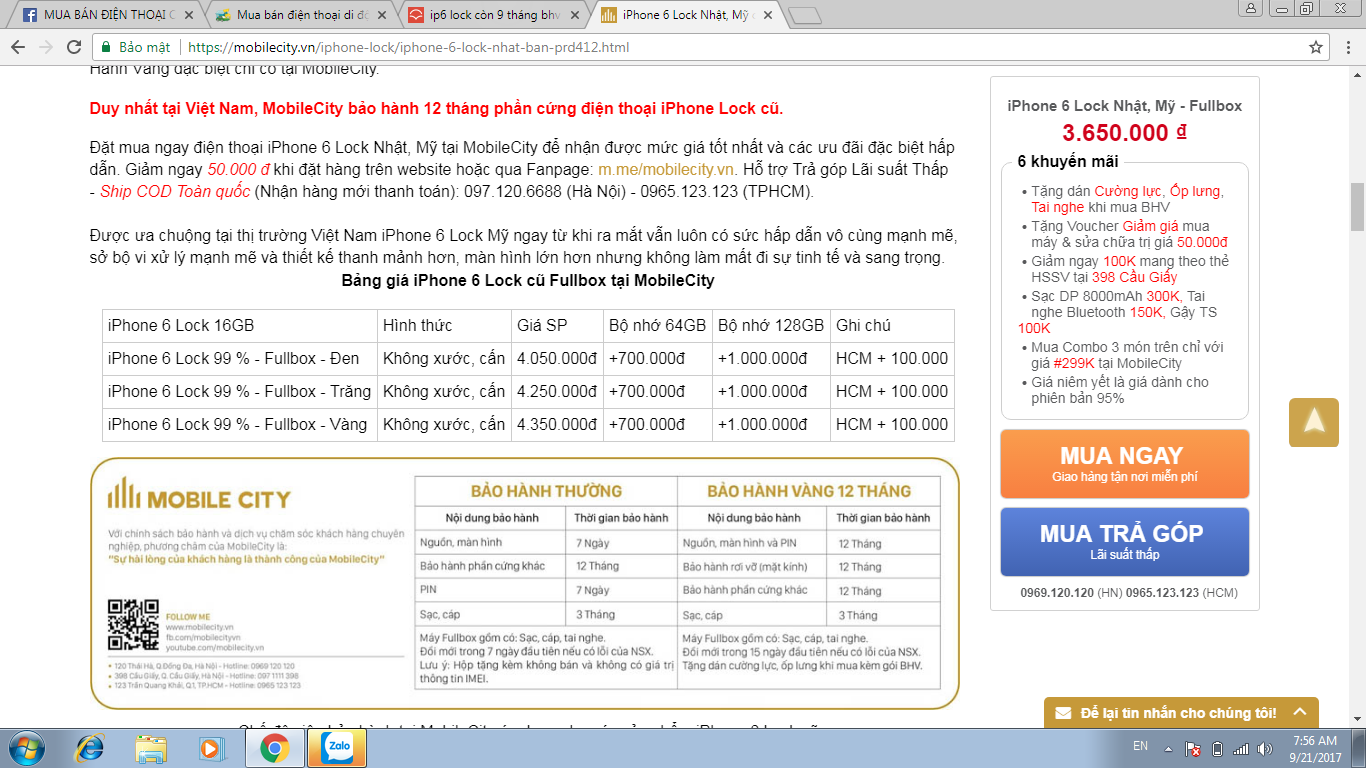
Task: Show hidden system tray icons
Action: click(1169, 748)
